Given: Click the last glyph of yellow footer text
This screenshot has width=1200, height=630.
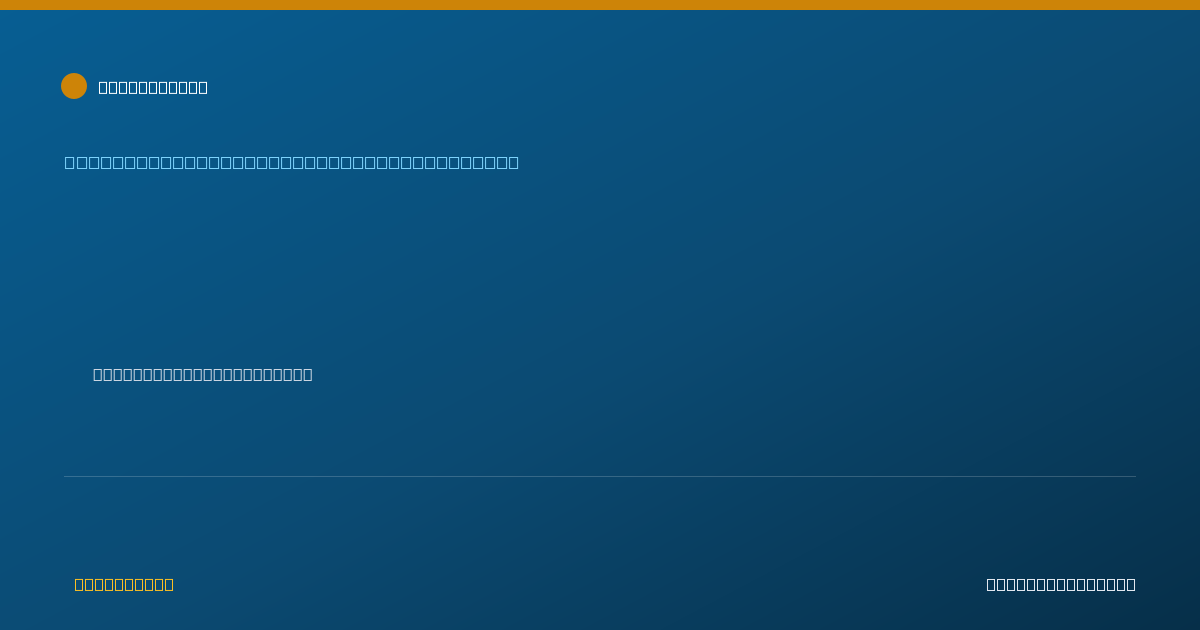Looking at the screenshot, I should [x=169, y=584].
